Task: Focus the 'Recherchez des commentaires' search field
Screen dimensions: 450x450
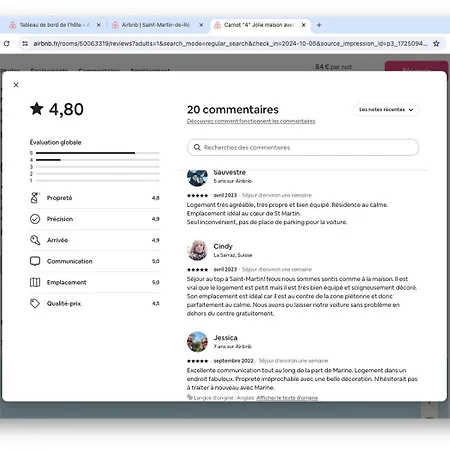Action: click(303, 147)
